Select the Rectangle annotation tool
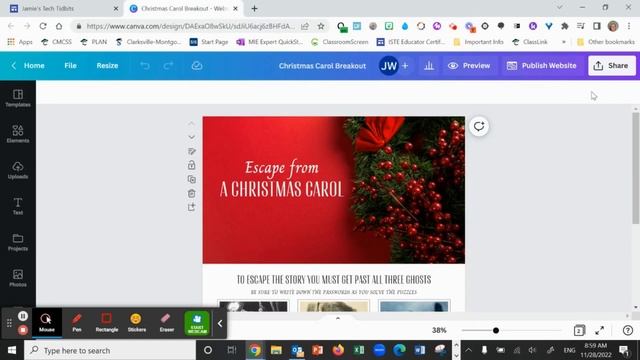640x360 pixels. (107, 322)
